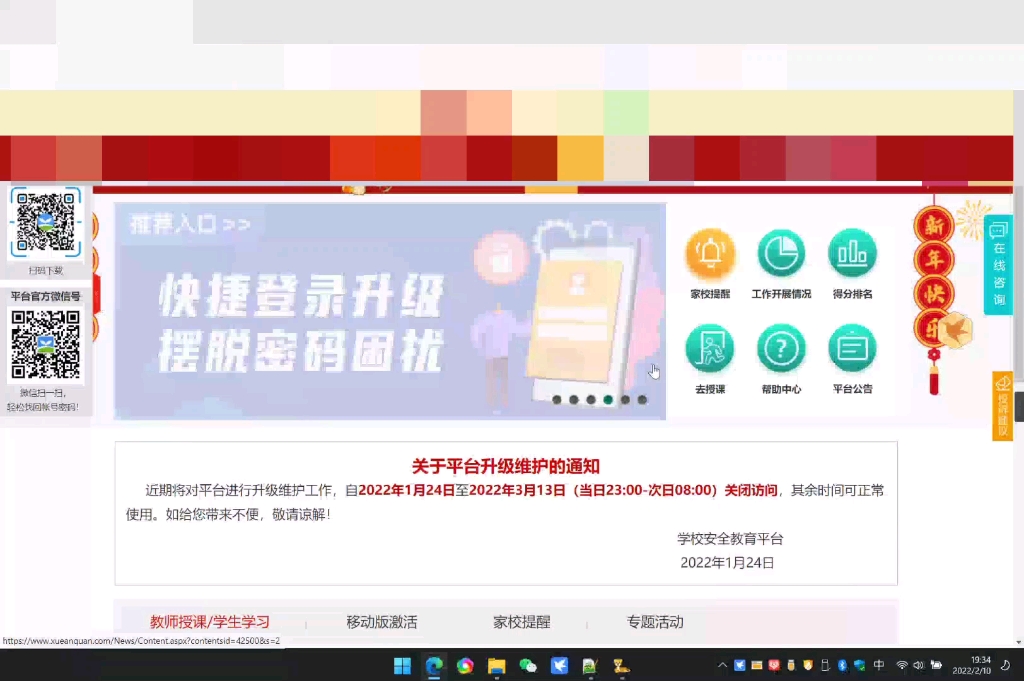Image resolution: width=1024 pixels, height=681 pixels.
Task: Click the 微信扫一扫 caption text
Action: (43, 393)
